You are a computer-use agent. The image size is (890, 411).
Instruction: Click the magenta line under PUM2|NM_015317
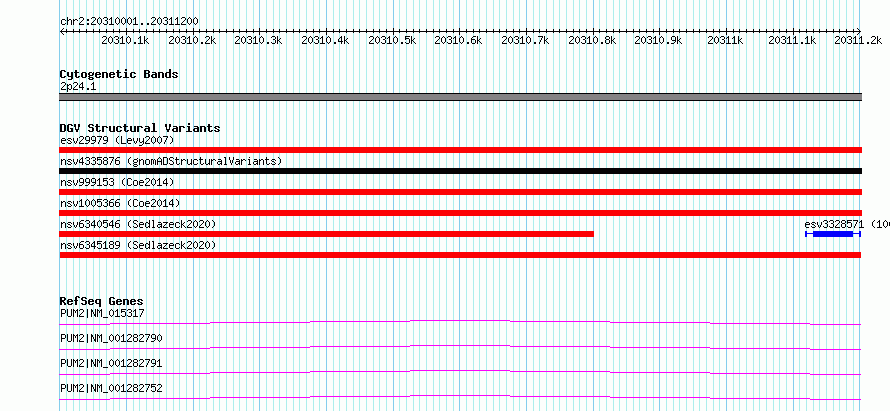click(x=460, y=322)
